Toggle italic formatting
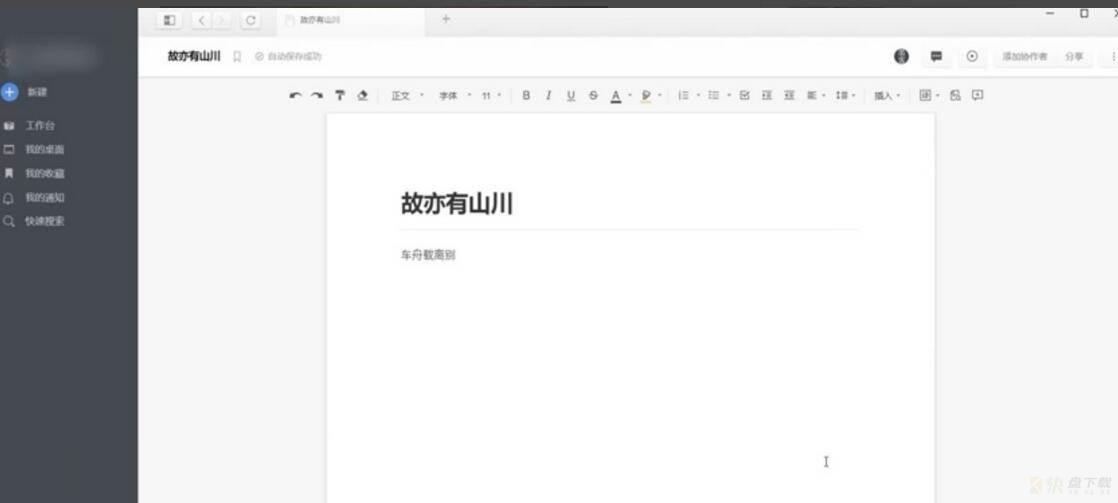The height and width of the screenshot is (503, 1118). (x=548, y=95)
